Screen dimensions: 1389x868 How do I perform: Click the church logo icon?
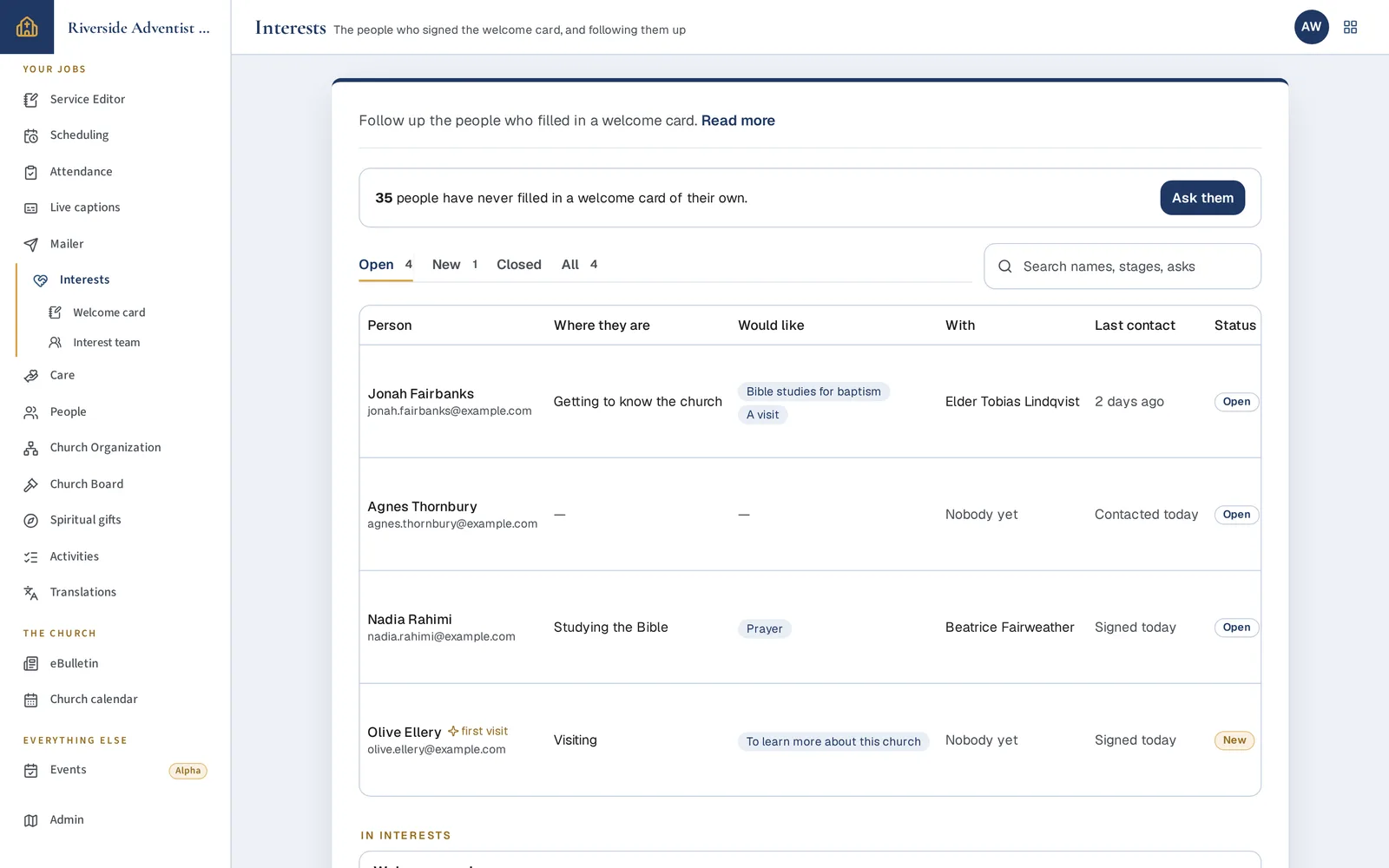click(x=27, y=27)
